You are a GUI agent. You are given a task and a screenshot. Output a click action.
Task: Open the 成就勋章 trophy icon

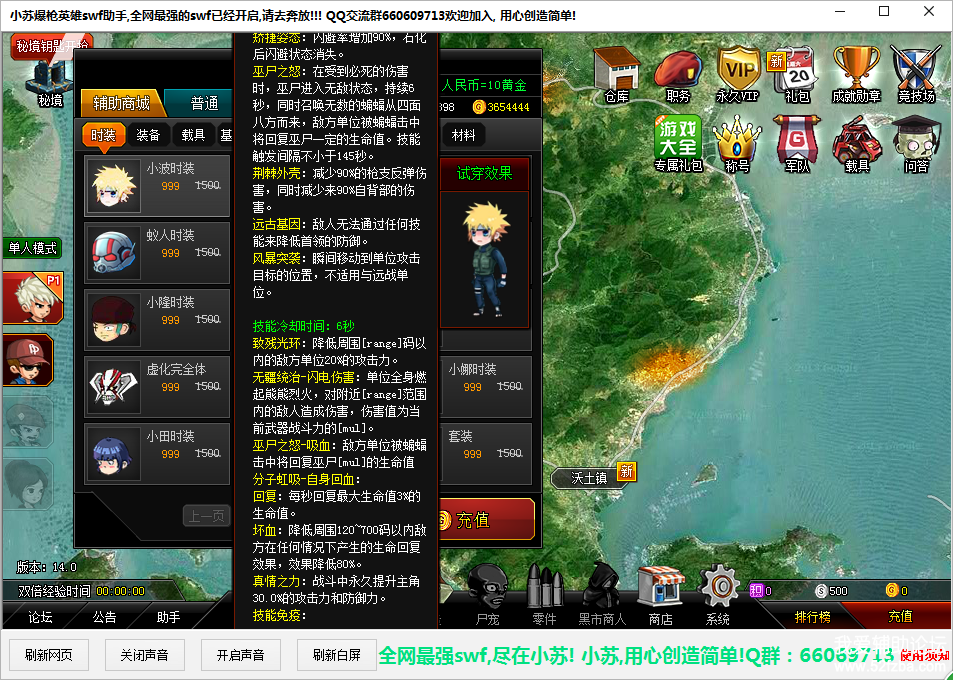856,74
